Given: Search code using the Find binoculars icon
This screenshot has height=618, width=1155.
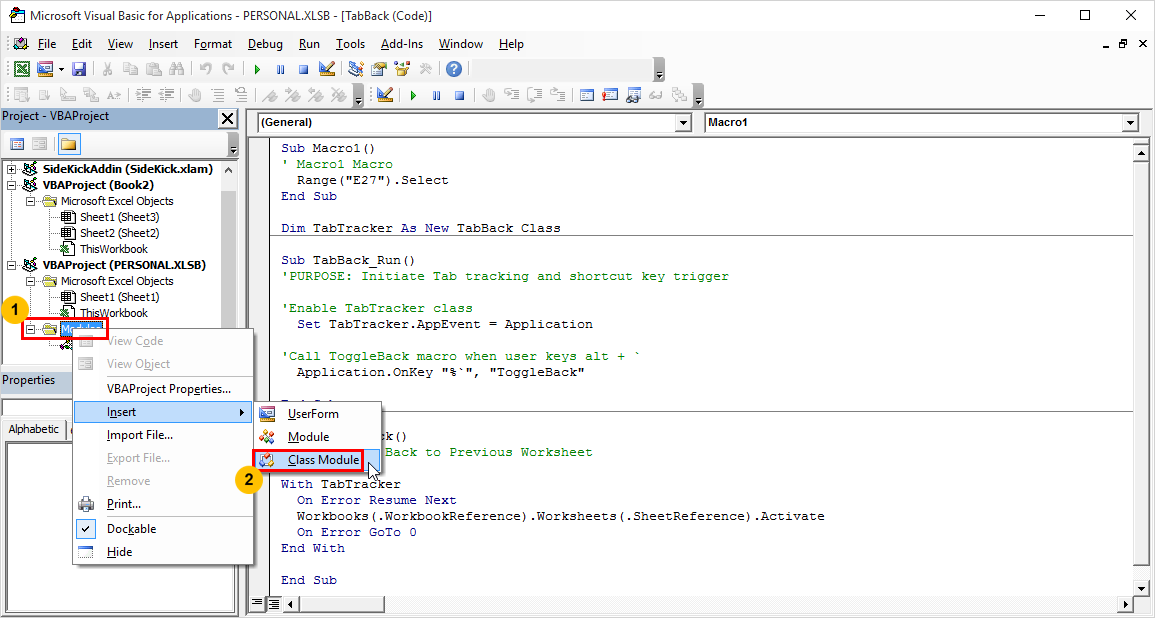Looking at the screenshot, I should coord(178,68).
